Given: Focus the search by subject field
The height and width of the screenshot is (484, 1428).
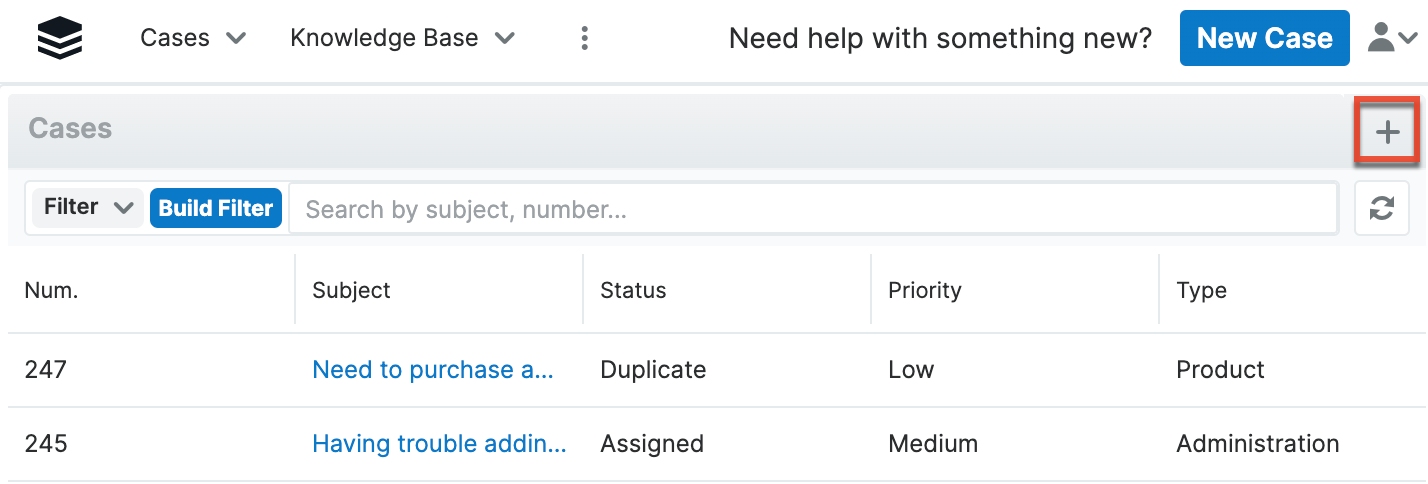Looking at the screenshot, I should pyautogui.click(x=812, y=208).
